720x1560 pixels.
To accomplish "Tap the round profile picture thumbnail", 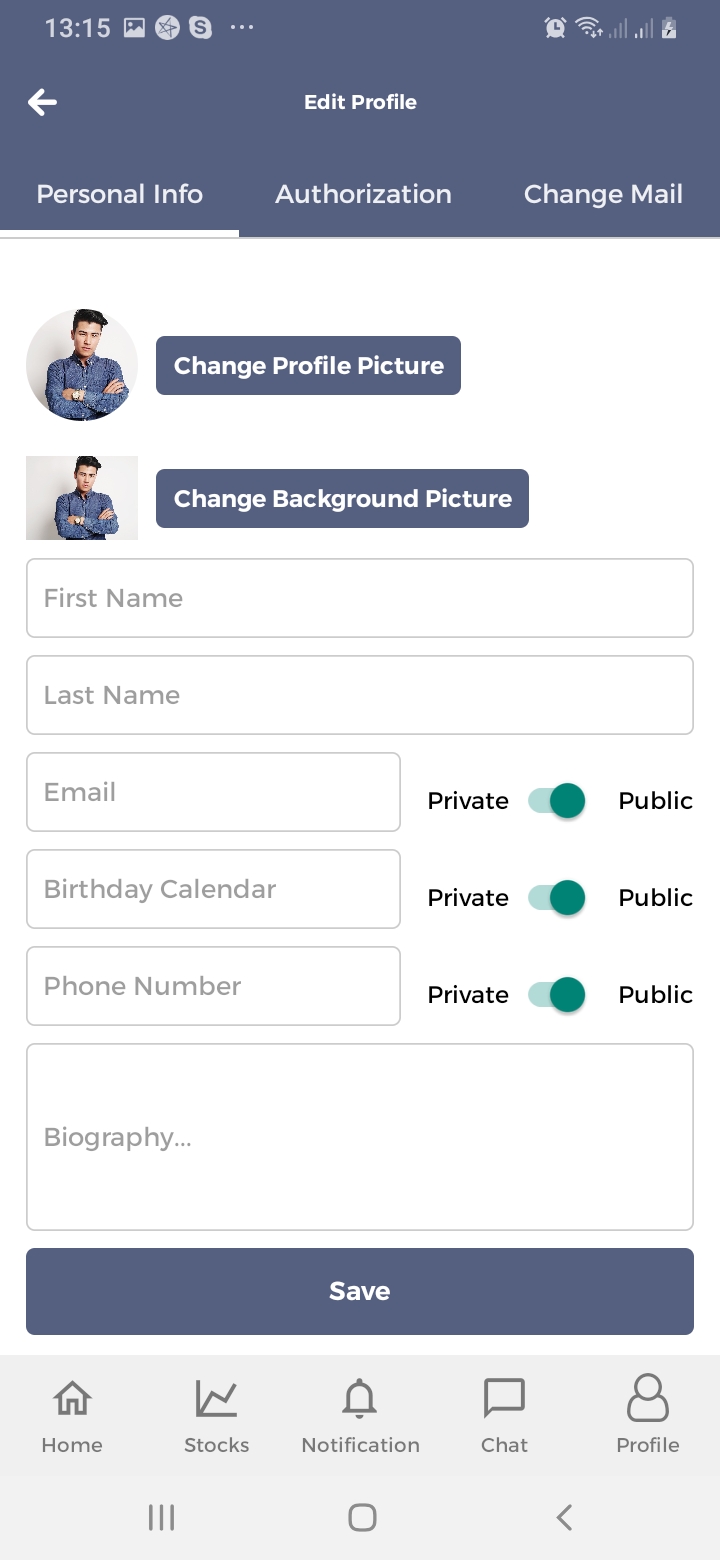I will 82,365.
